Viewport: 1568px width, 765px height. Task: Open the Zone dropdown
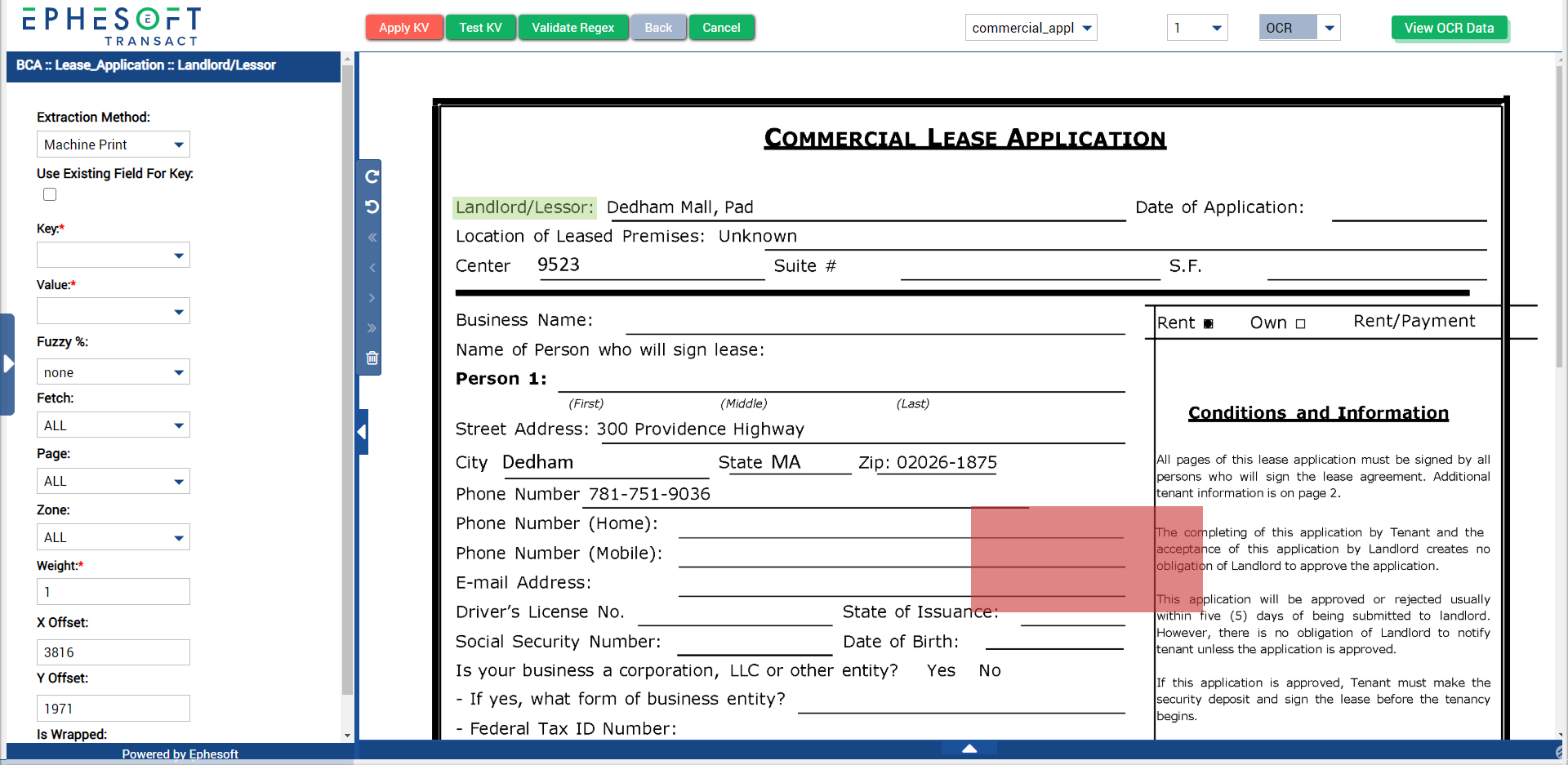(114, 537)
